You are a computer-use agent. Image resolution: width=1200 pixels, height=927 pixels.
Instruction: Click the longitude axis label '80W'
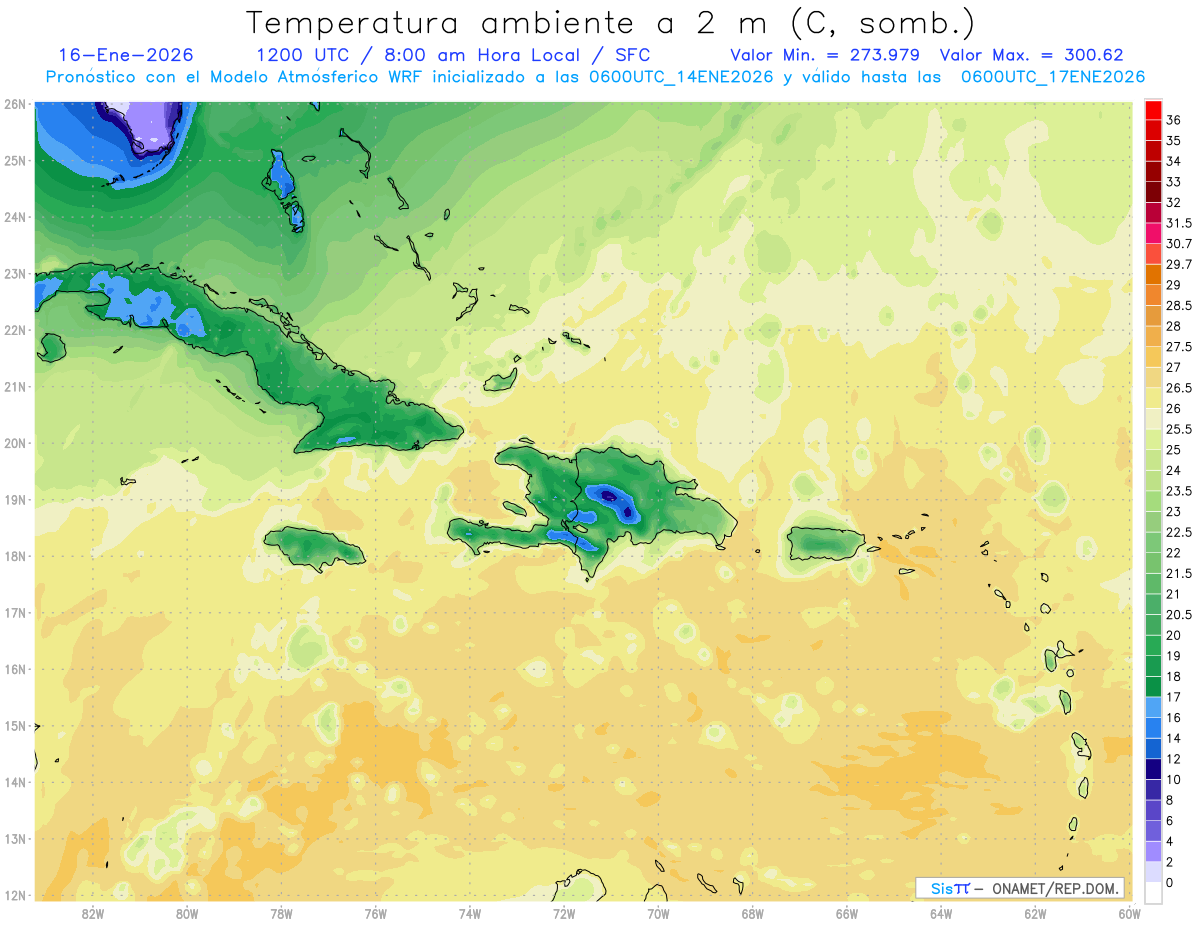(187, 914)
